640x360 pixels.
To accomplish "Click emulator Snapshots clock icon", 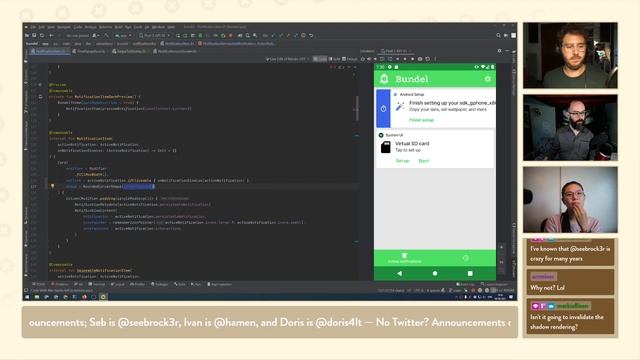I will [x=427, y=59].
